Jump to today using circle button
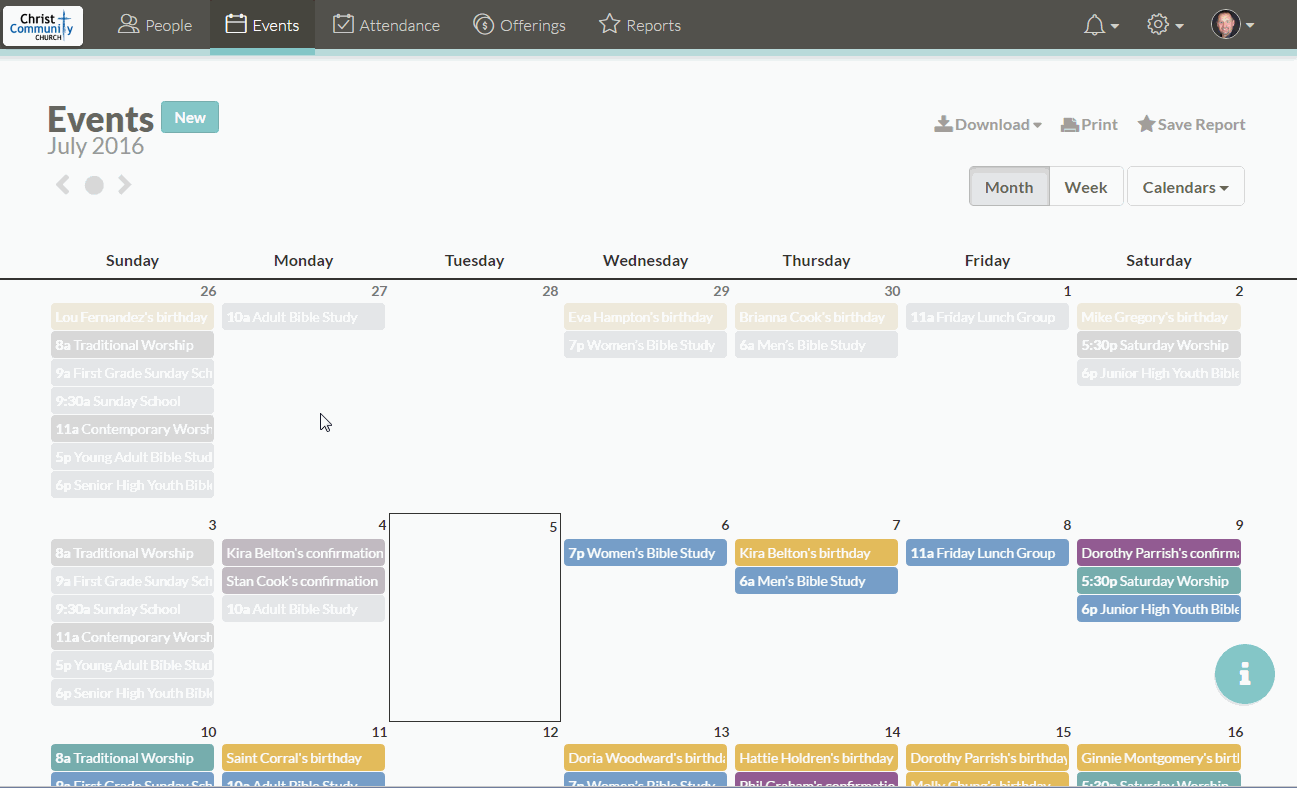This screenshot has height=788, width=1297. point(94,185)
